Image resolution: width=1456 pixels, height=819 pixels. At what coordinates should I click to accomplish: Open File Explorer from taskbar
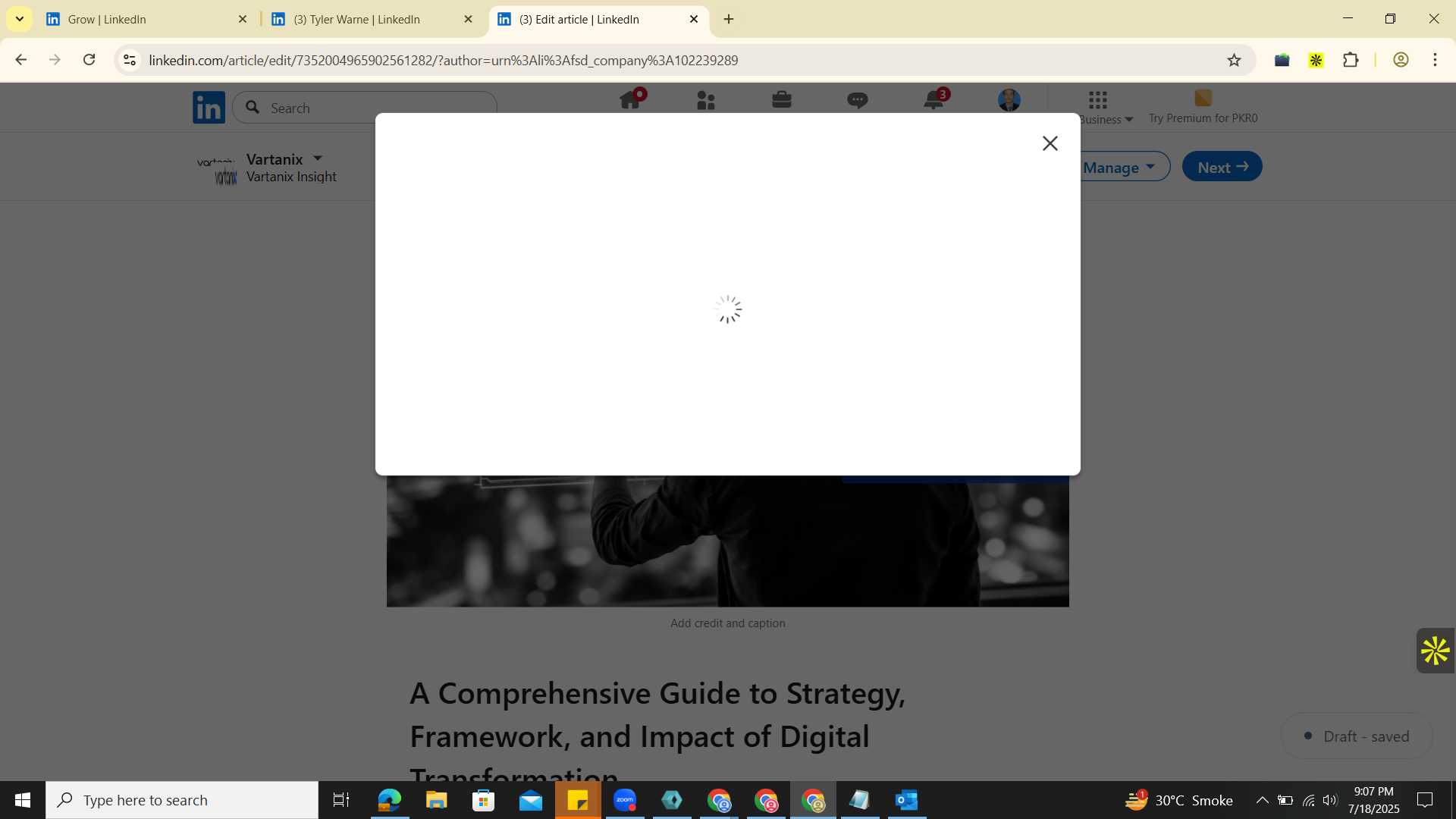pyautogui.click(x=436, y=800)
